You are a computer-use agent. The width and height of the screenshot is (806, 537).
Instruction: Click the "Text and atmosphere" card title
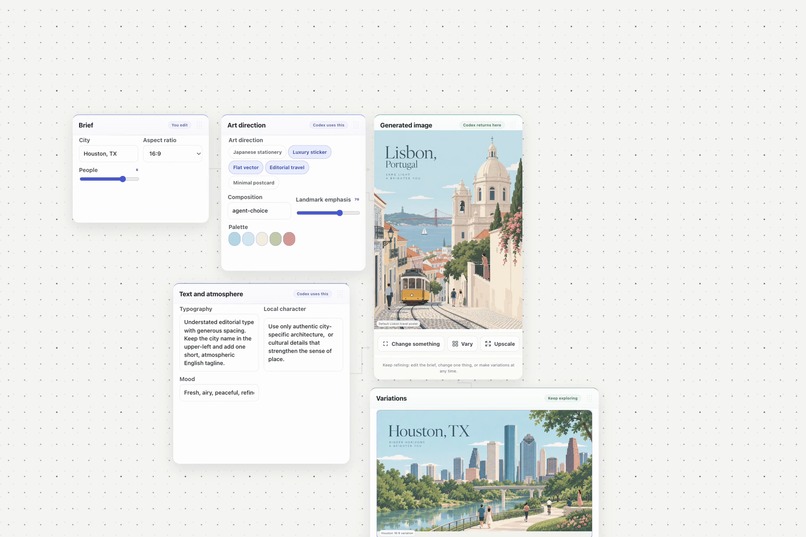pyautogui.click(x=211, y=294)
